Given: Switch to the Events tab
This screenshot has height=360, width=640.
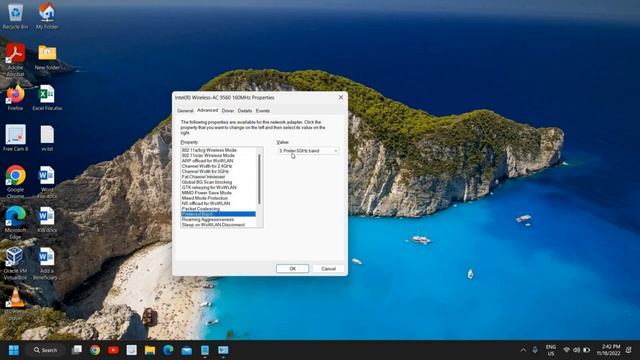Looking at the screenshot, I should (262, 111).
